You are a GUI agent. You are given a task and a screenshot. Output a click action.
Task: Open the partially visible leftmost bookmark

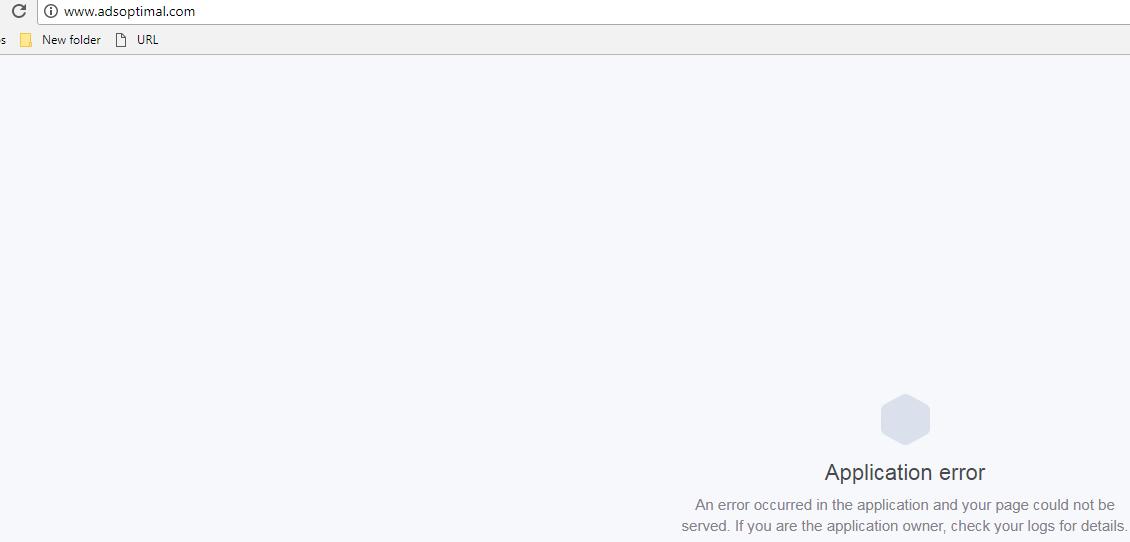tap(3, 40)
